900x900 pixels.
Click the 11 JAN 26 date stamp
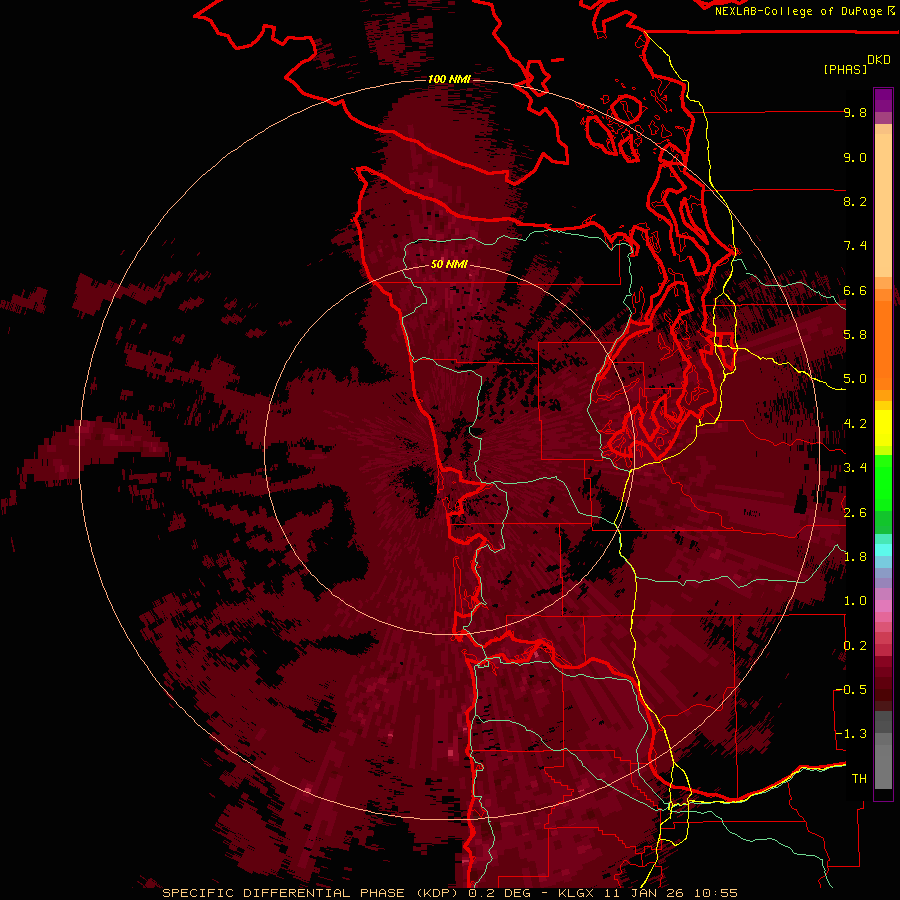pyautogui.click(x=645, y=893)
